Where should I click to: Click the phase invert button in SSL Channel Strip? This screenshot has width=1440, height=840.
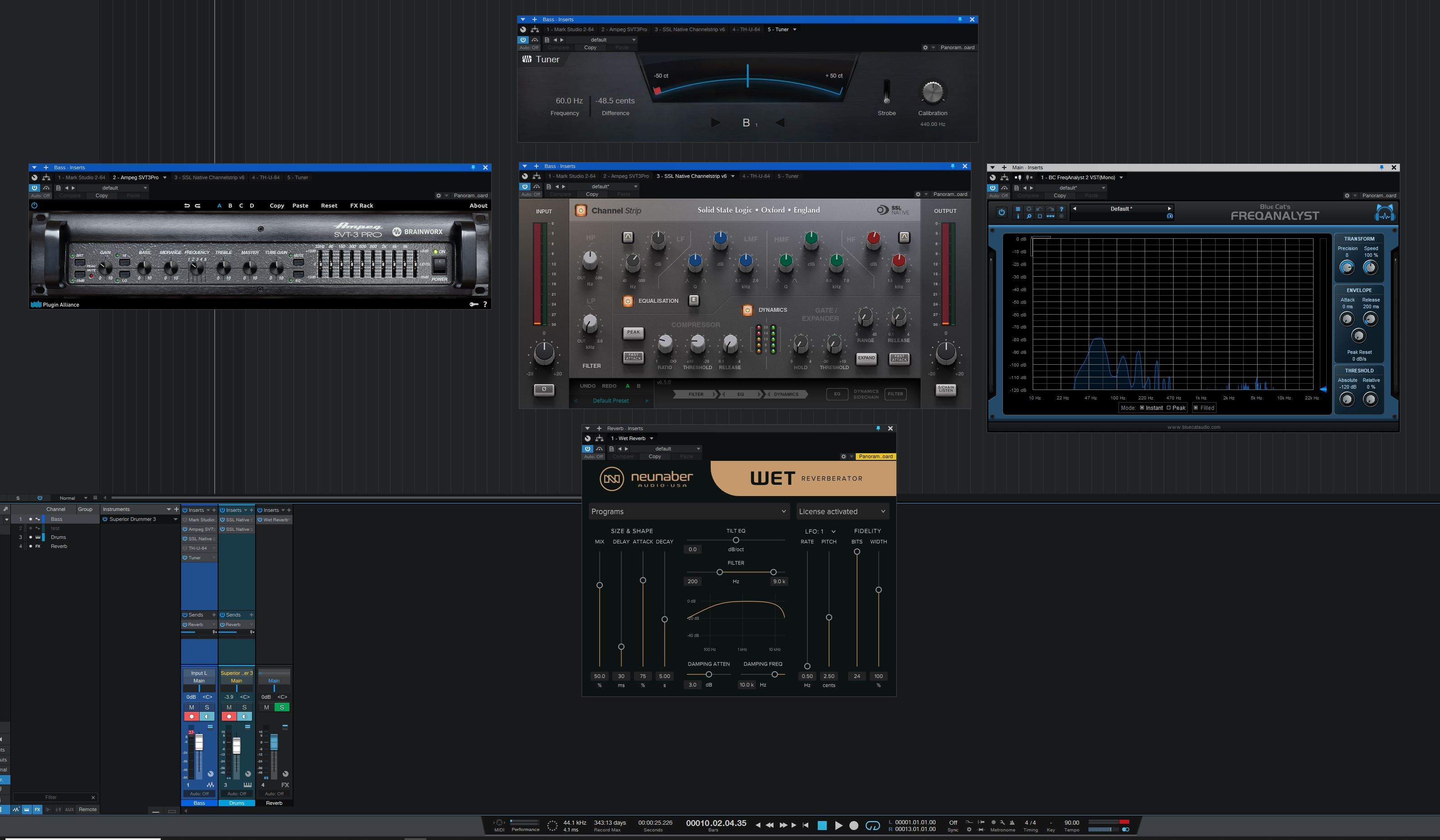(543, 389)
